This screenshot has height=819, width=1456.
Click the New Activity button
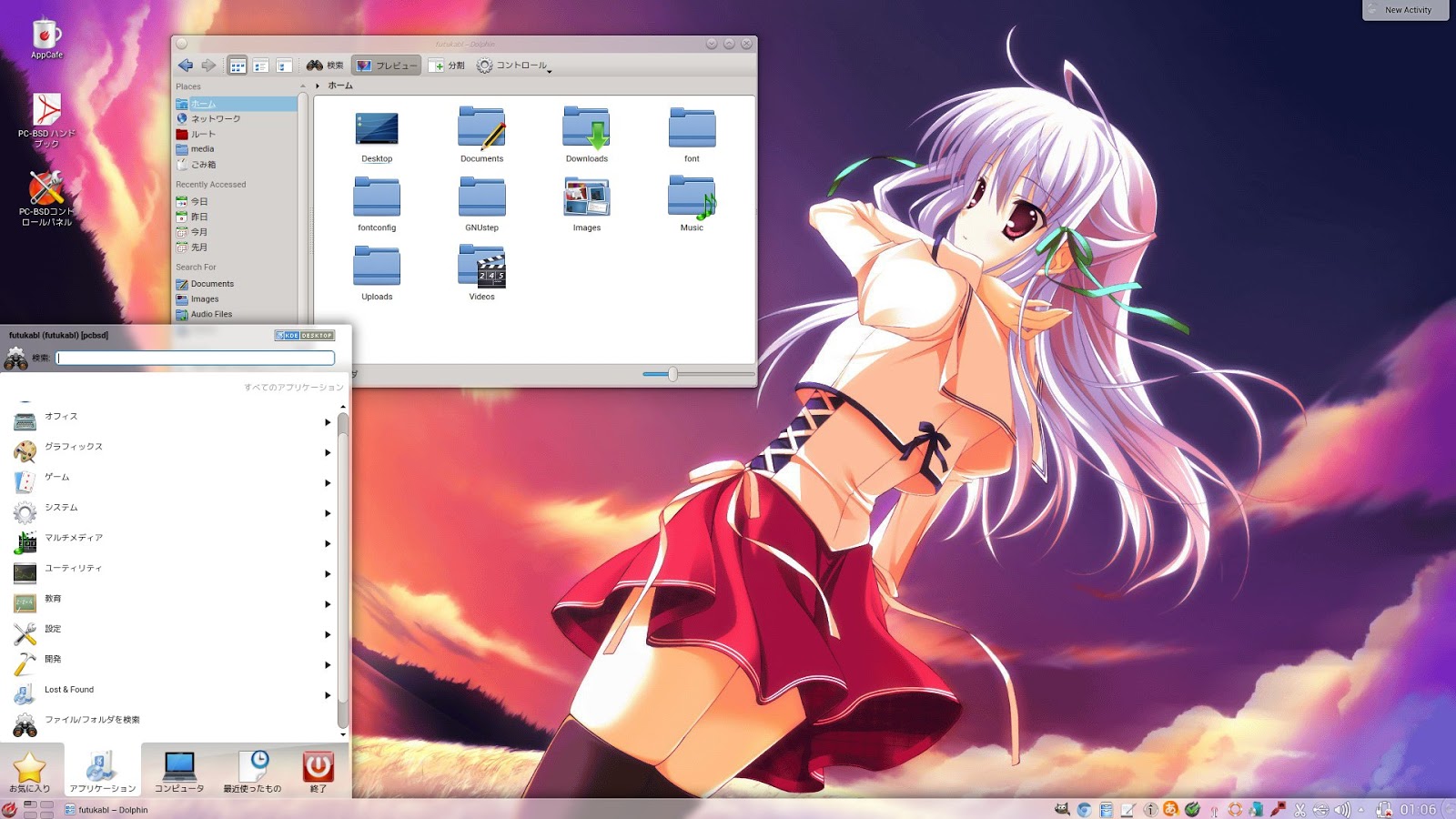1406,10
